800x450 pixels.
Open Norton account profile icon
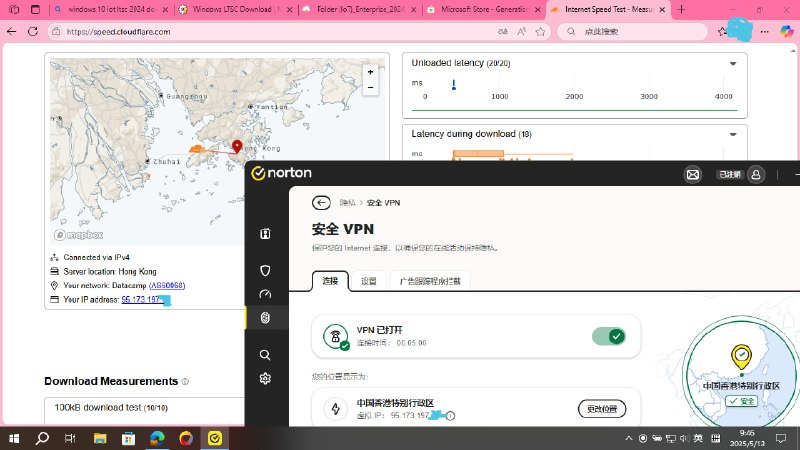[x=756, y=174]
